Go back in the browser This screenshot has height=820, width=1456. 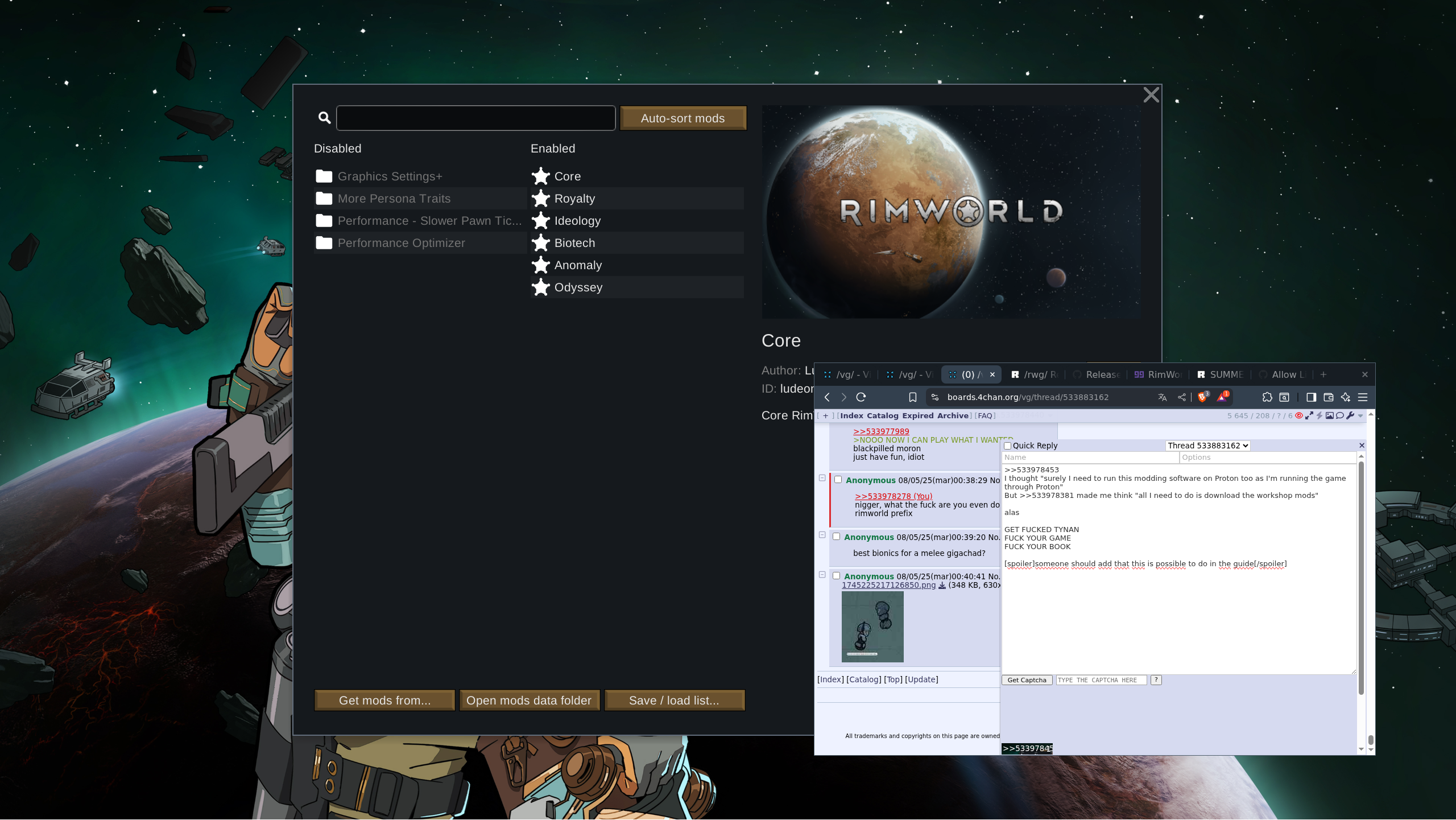click(828, 397)
